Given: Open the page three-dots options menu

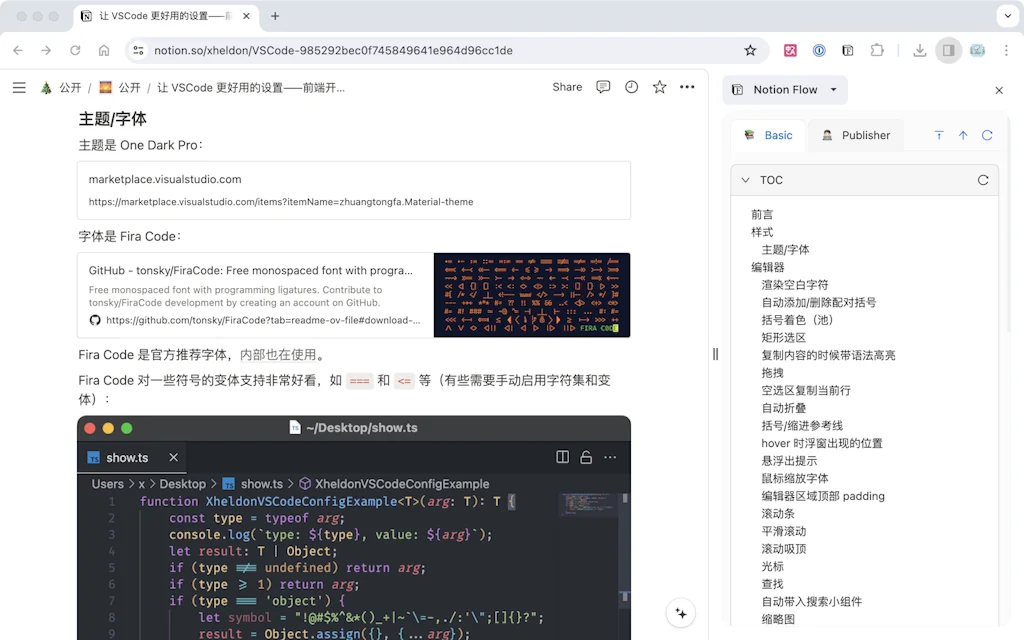Looking at the screenshot, I should [687, 87].
